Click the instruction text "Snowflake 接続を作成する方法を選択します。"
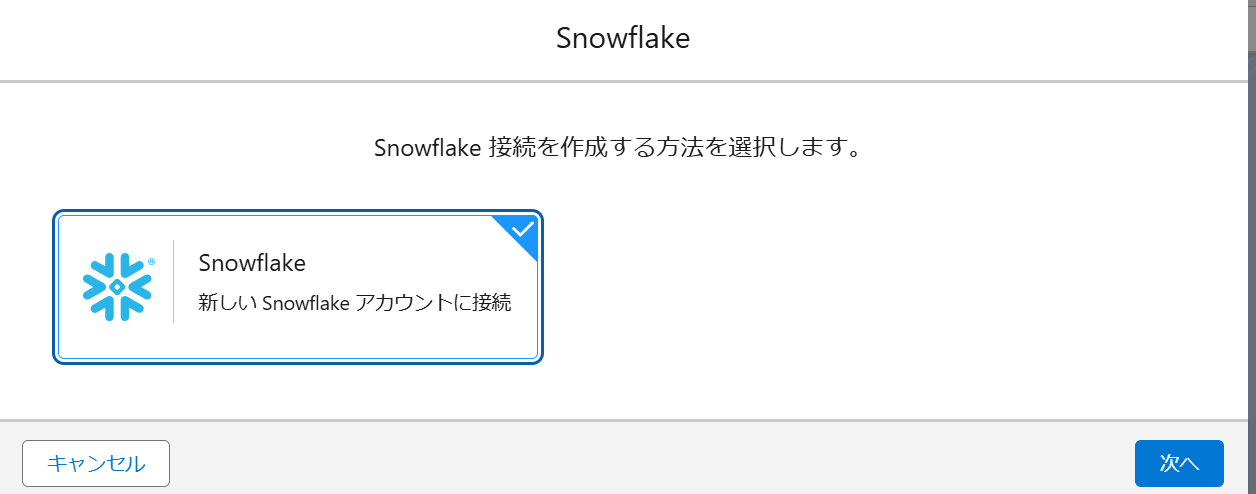1256x494 pixels. [x=618, y=149]
